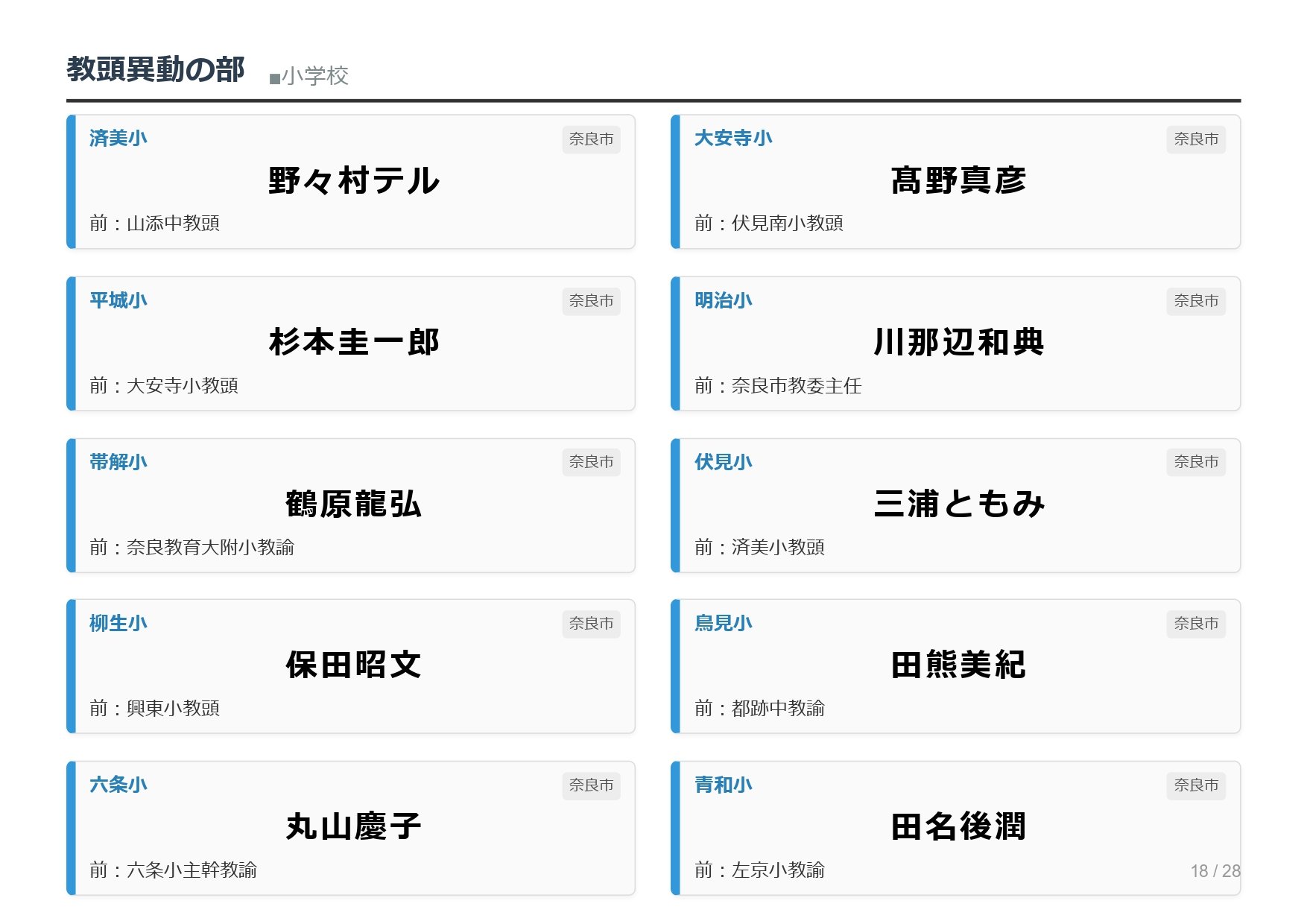Select the 伏見小 school title
This screenshot has width=1307, height=924.
723,462
